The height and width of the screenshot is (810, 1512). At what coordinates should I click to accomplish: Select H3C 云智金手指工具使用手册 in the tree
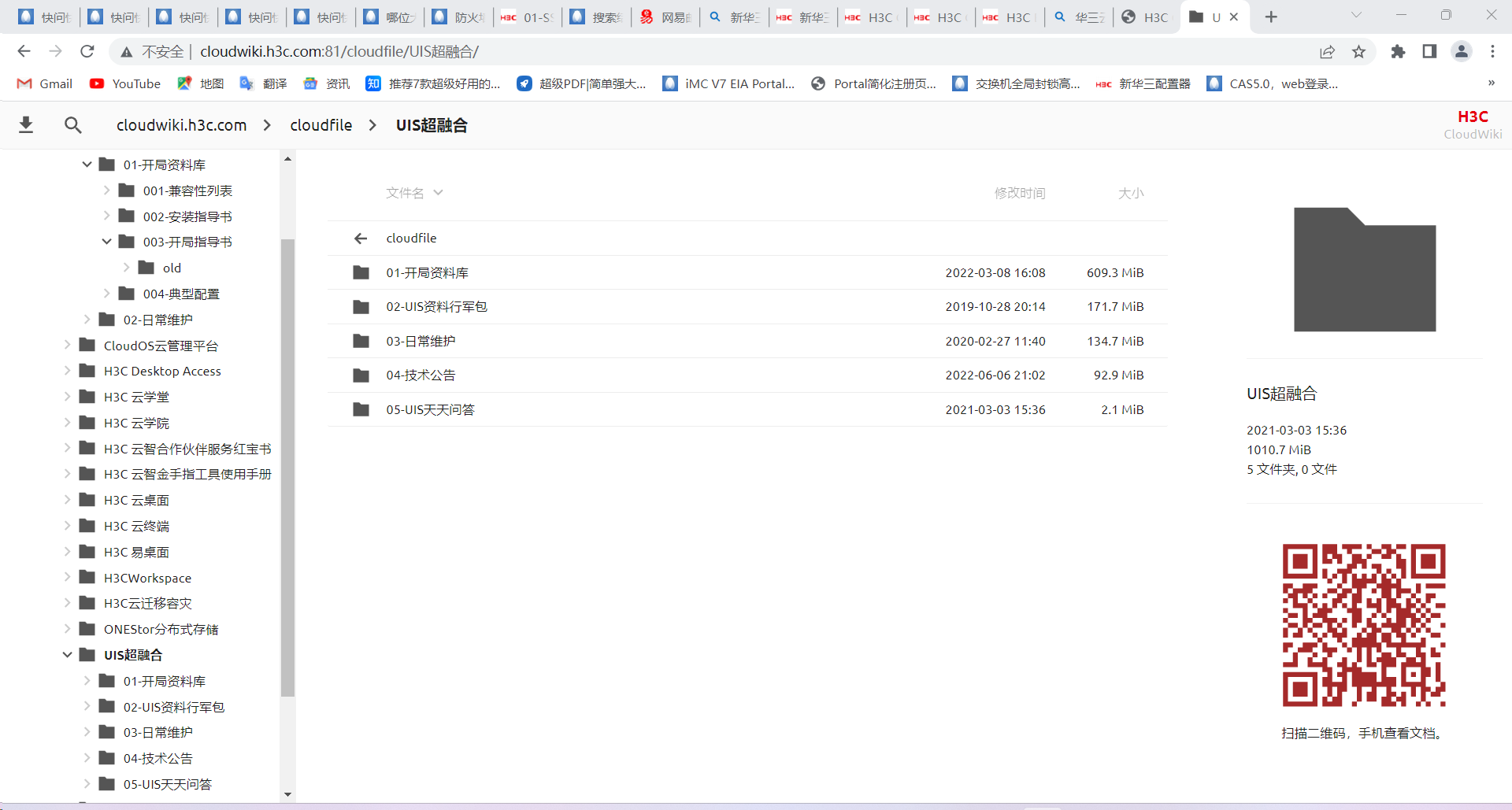click(187, 474)
